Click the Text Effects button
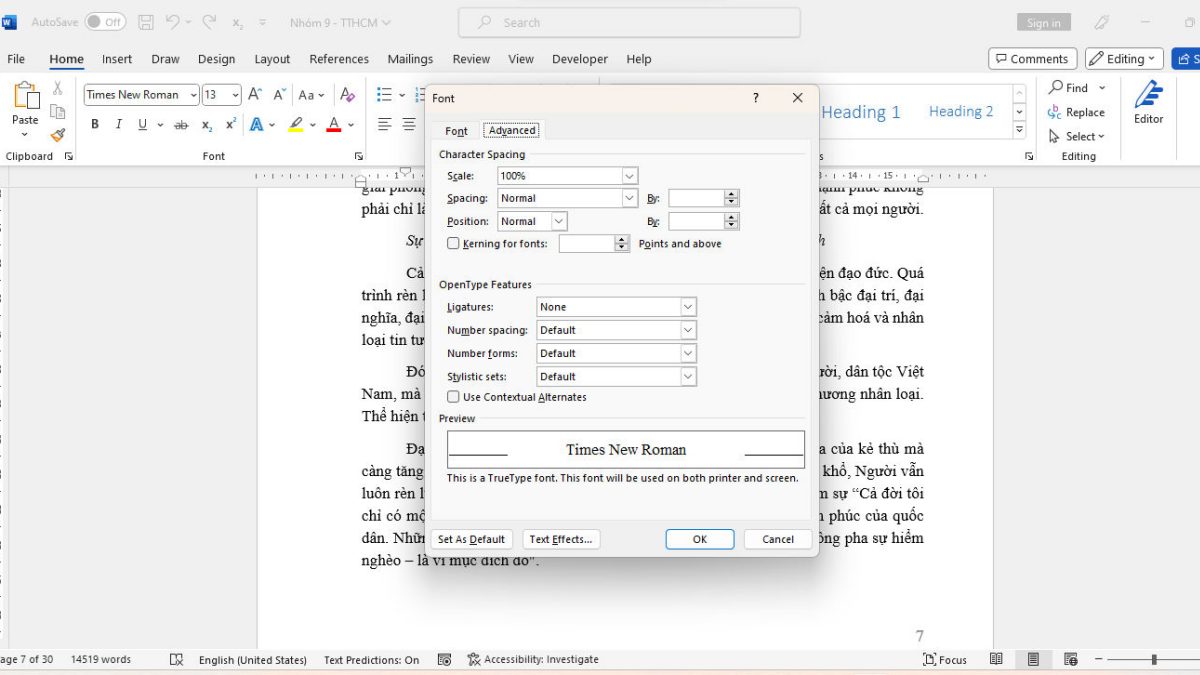Viewport: 1200px width, 675px height. (560, 539)
